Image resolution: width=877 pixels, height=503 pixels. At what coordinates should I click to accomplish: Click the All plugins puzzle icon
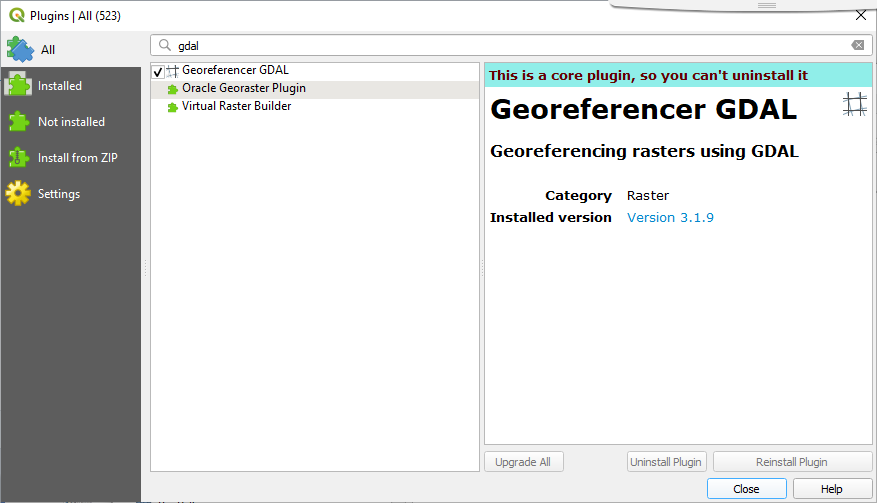click(20, 49)
